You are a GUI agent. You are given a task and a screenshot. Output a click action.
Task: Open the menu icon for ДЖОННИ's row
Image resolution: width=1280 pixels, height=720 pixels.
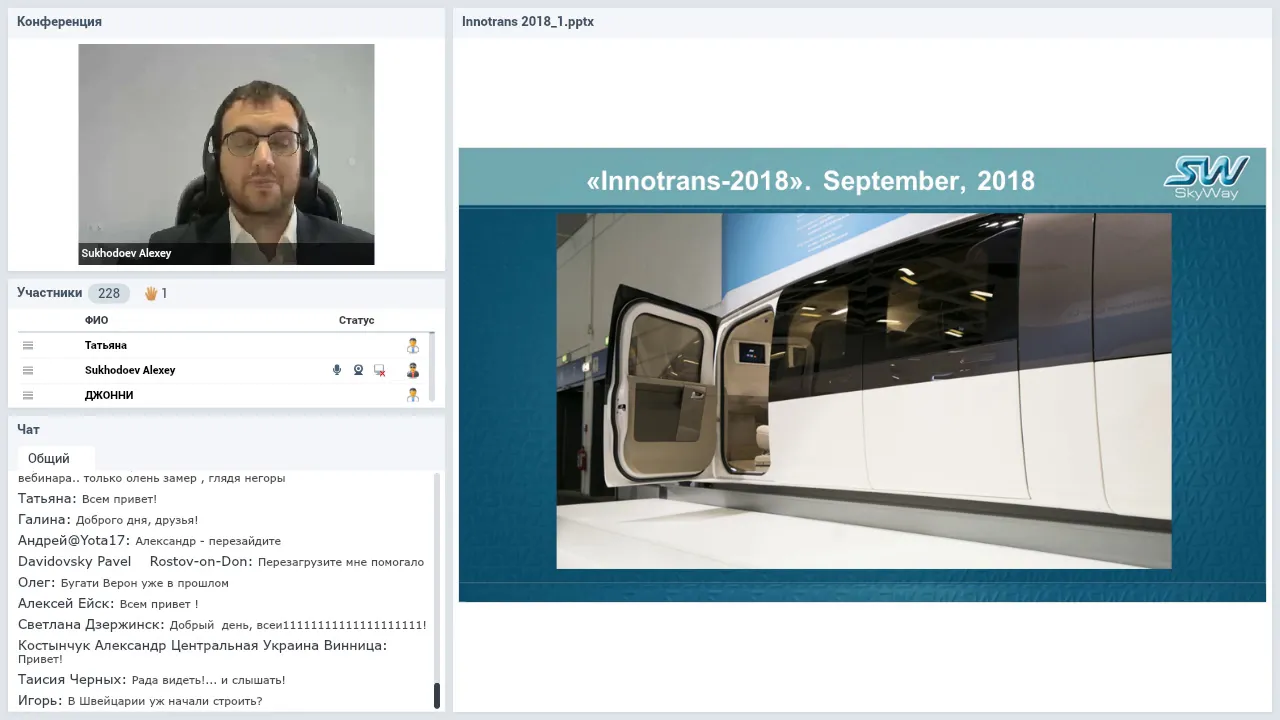point(28,395)
